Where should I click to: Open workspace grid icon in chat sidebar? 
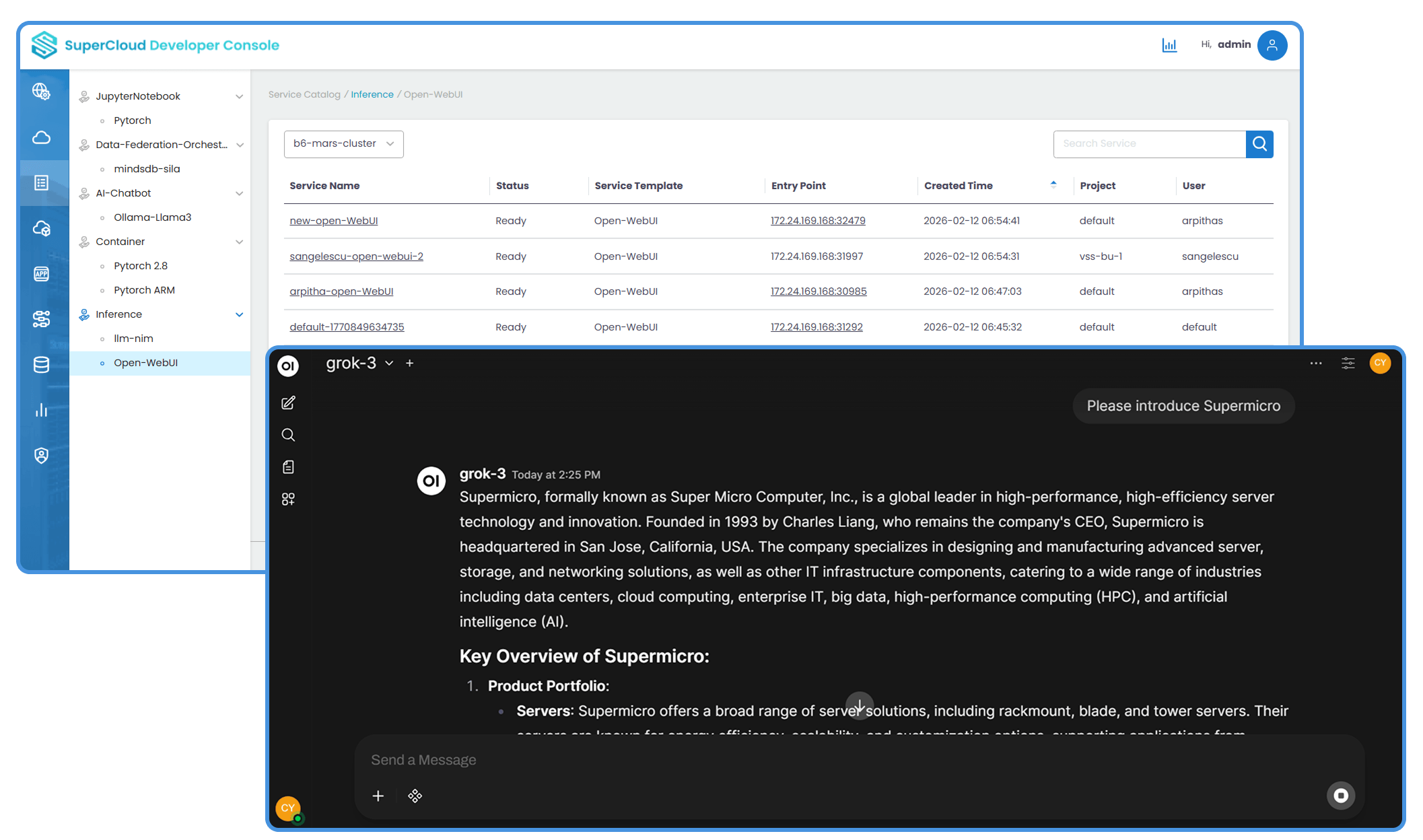tap(288, 499)
